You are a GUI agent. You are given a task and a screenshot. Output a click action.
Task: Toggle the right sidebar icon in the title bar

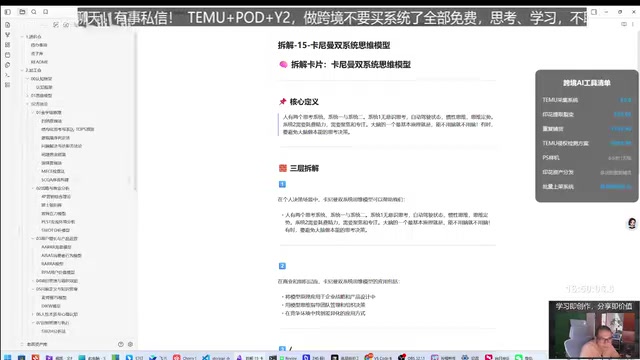[x=594, y=12]
